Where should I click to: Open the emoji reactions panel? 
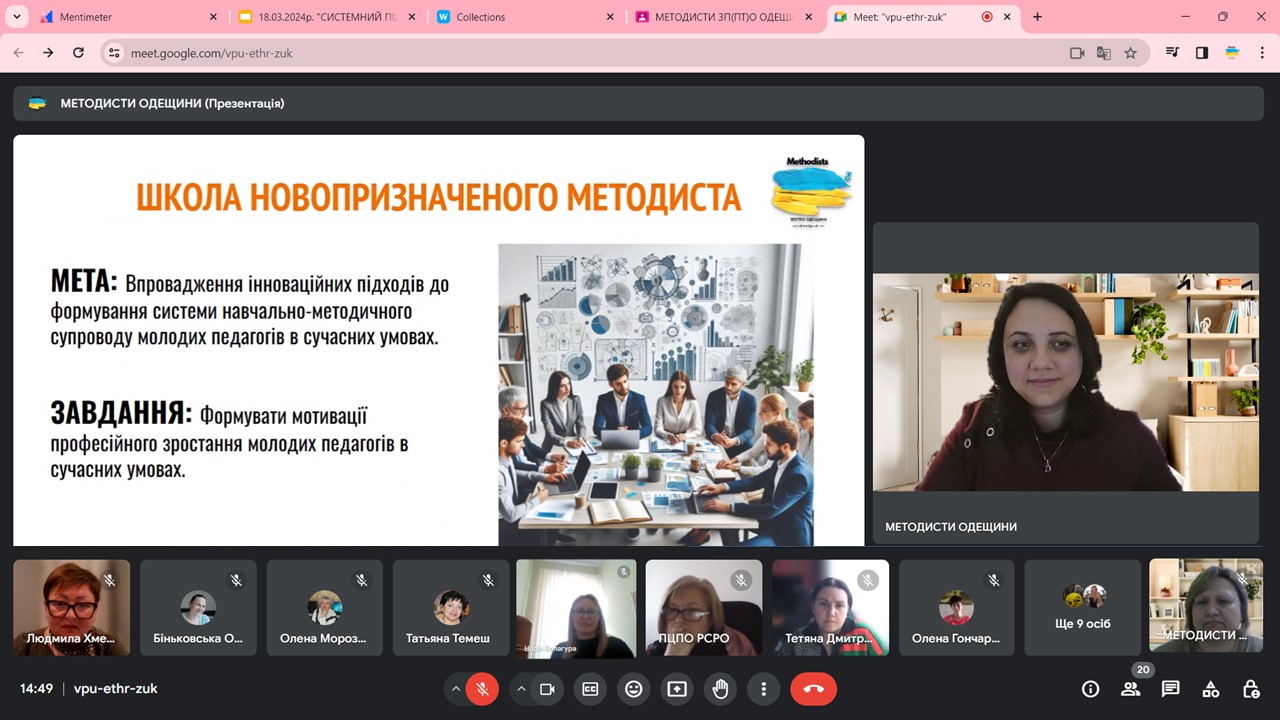[x=633, y=689]
